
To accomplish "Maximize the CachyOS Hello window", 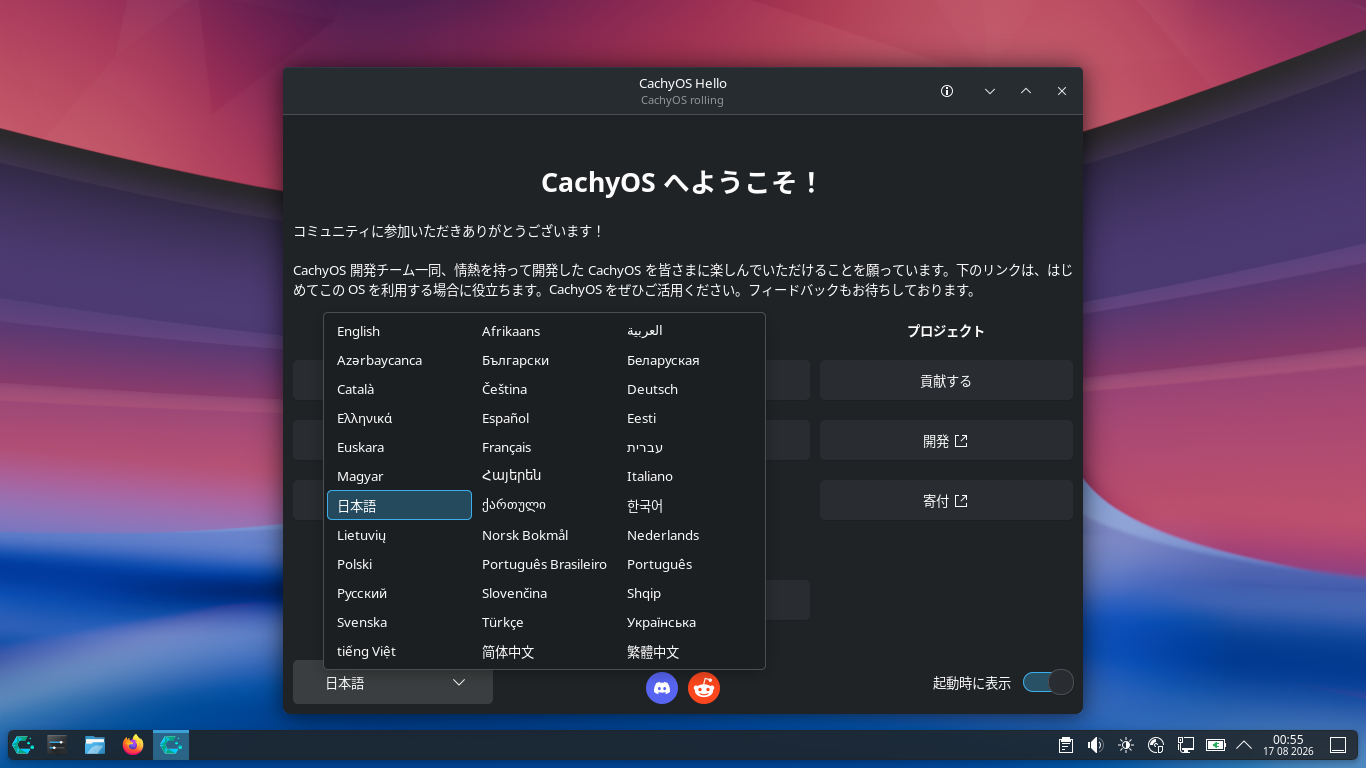I will 1026,91.
